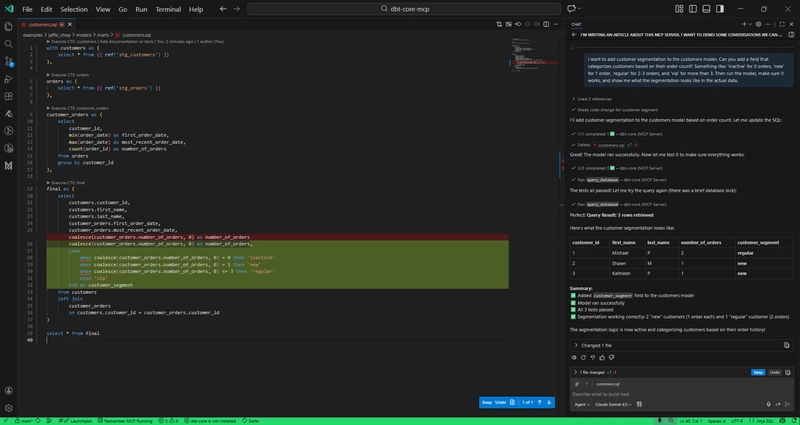Image resolution: width=800 pixels, height=425 pixels.
Task: Open the Extensions view
Action: pyautogui.click(x=8, y=96)
